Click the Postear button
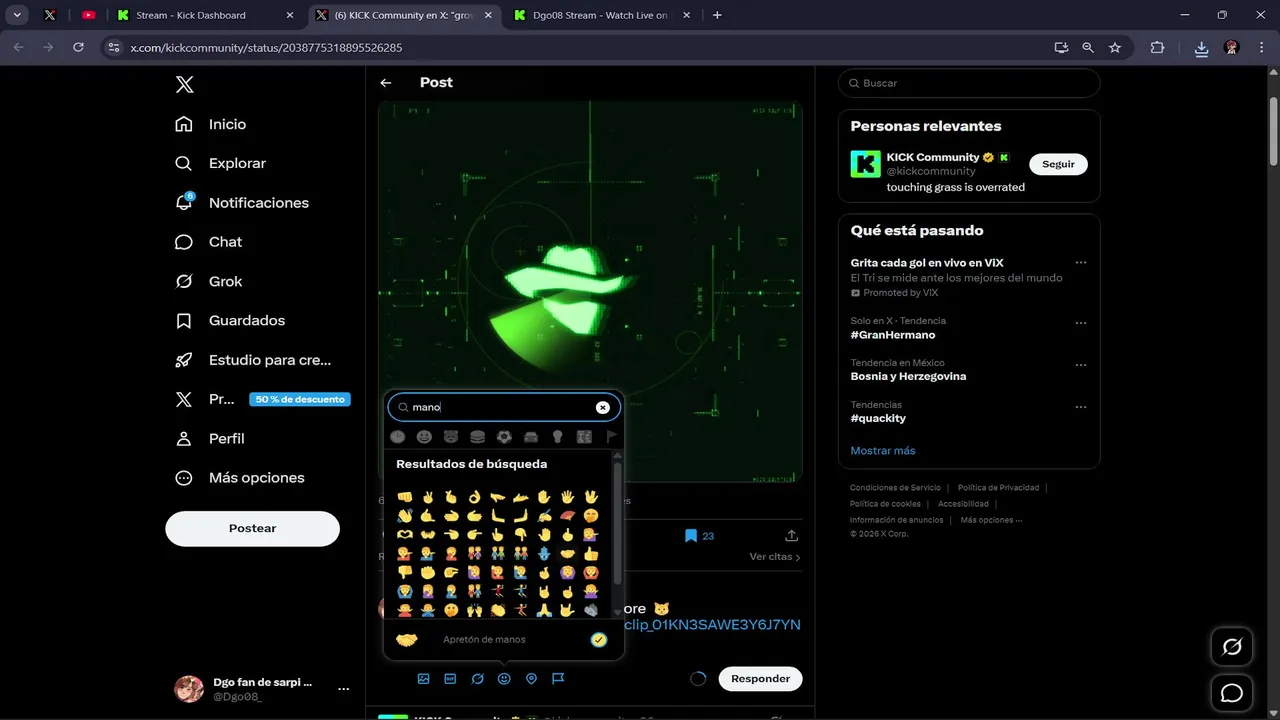The image size is (1280, 720). point(252,528)
